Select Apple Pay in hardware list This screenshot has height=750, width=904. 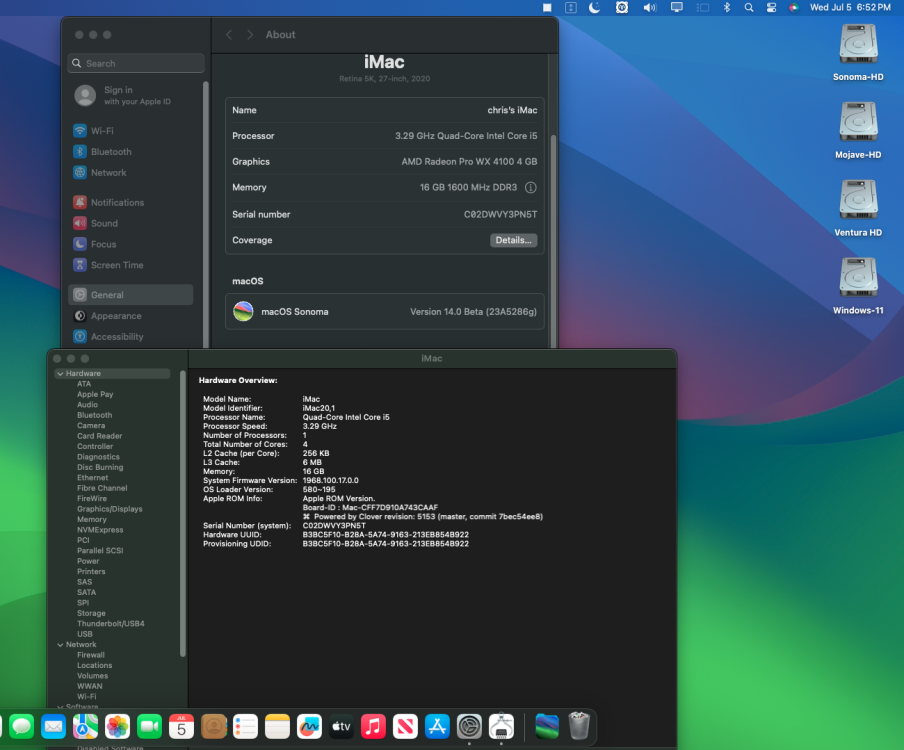point(95,394)
